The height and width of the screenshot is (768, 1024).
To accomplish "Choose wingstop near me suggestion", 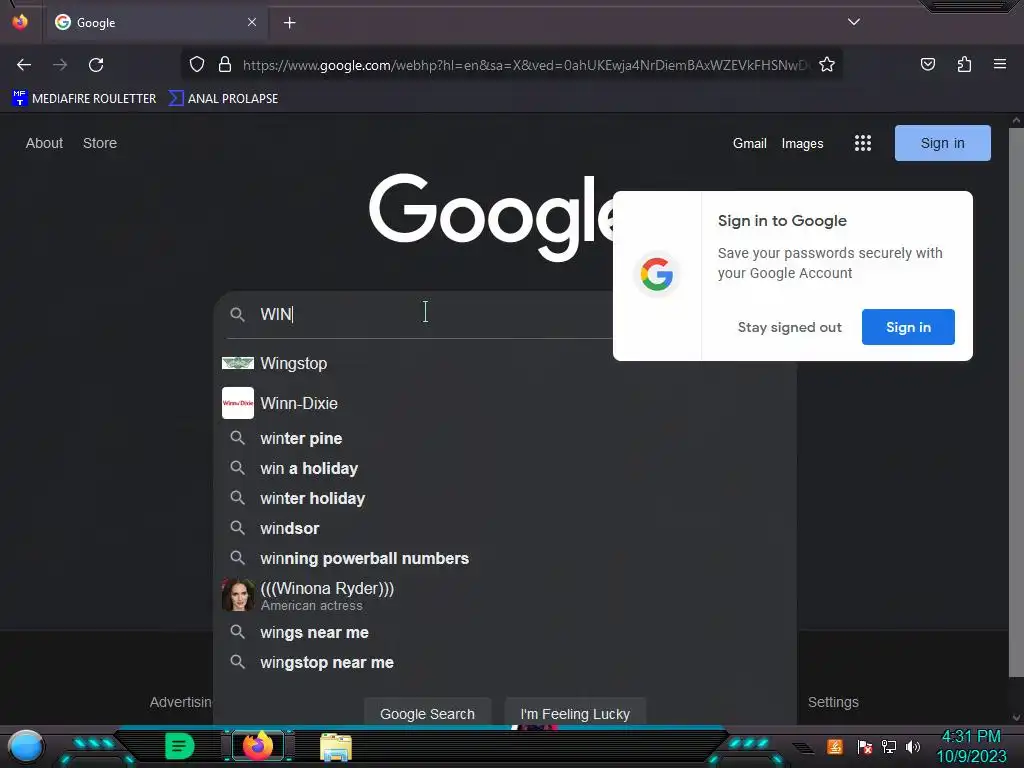I will tap(505, 662).
